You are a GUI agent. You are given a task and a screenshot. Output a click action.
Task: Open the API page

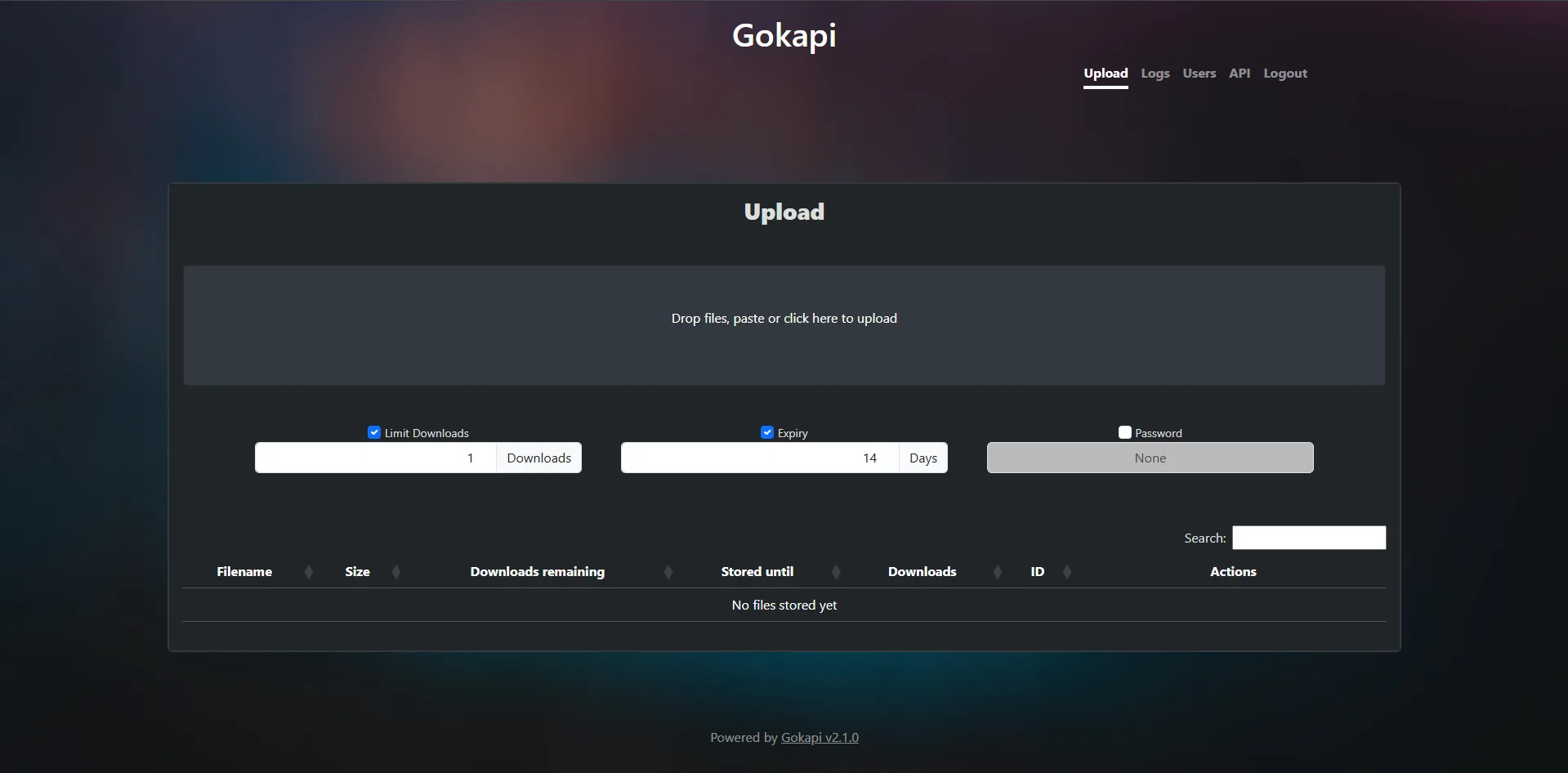(x=1239, y=73)
